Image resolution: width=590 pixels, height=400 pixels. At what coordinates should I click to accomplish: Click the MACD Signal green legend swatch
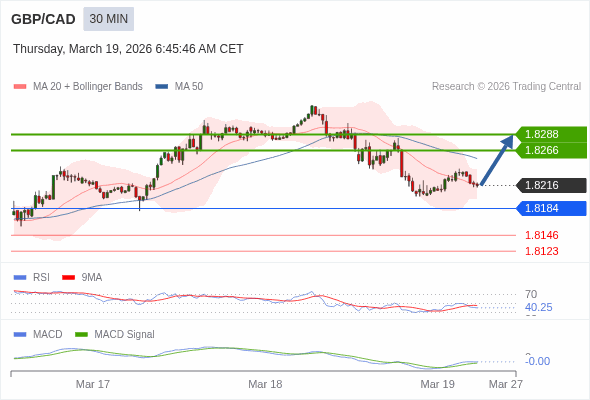click(81, 335)
